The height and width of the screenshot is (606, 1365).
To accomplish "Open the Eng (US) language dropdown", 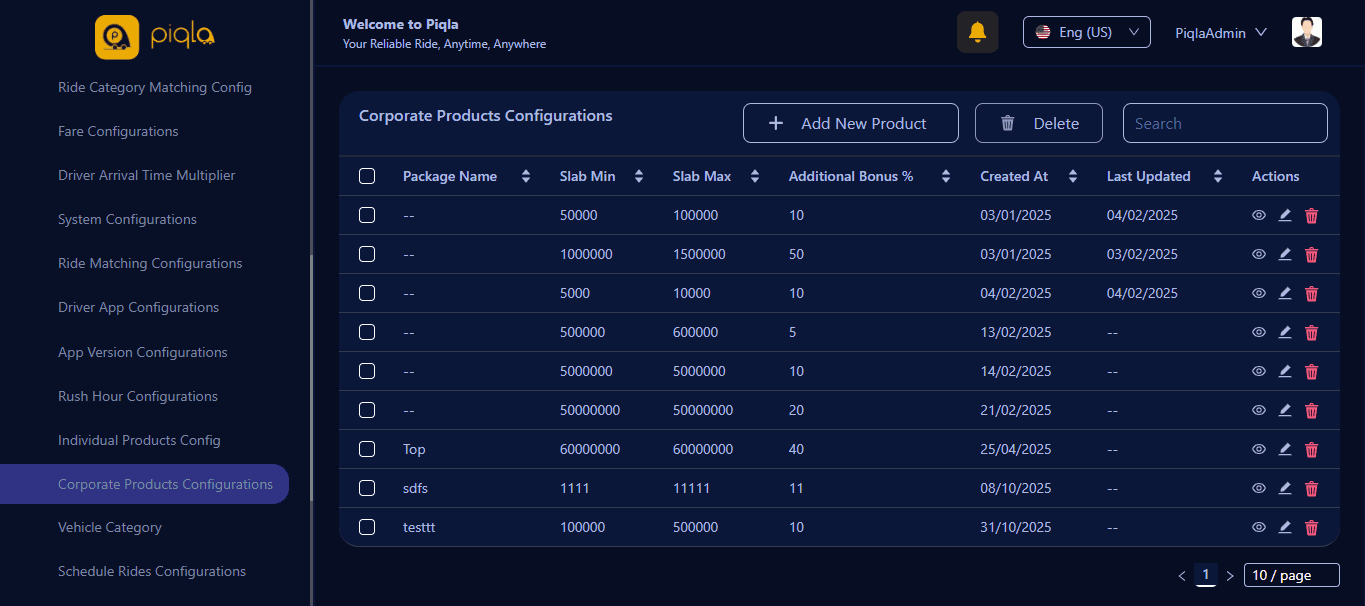I will [x=1087, y=32].
